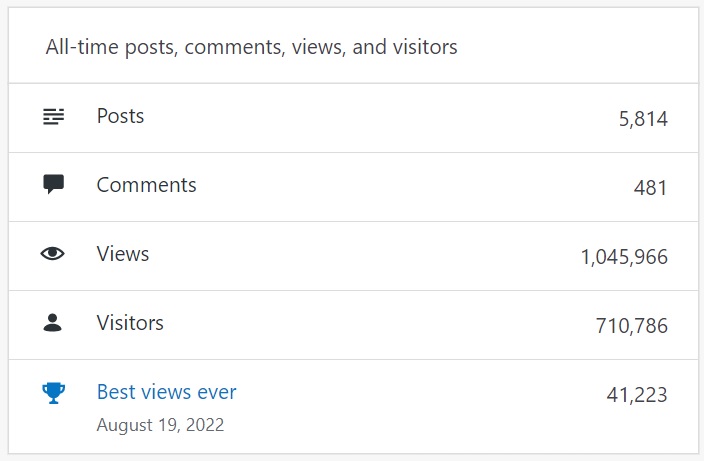Click the All-time stats card heading
The width and height of the screenshot is (704, 461).
[251, 47]
